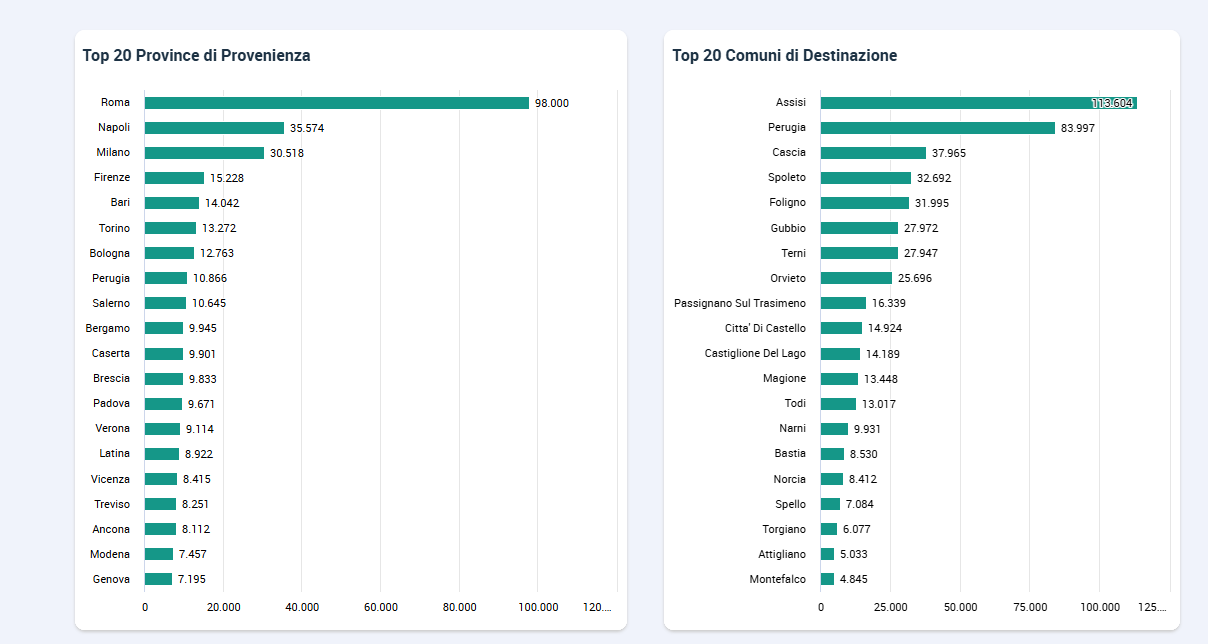This screenshot has width=1208, height=644.
Task: Select the Spoleto bar showing 32.692
Action: [x=866, y=178]
